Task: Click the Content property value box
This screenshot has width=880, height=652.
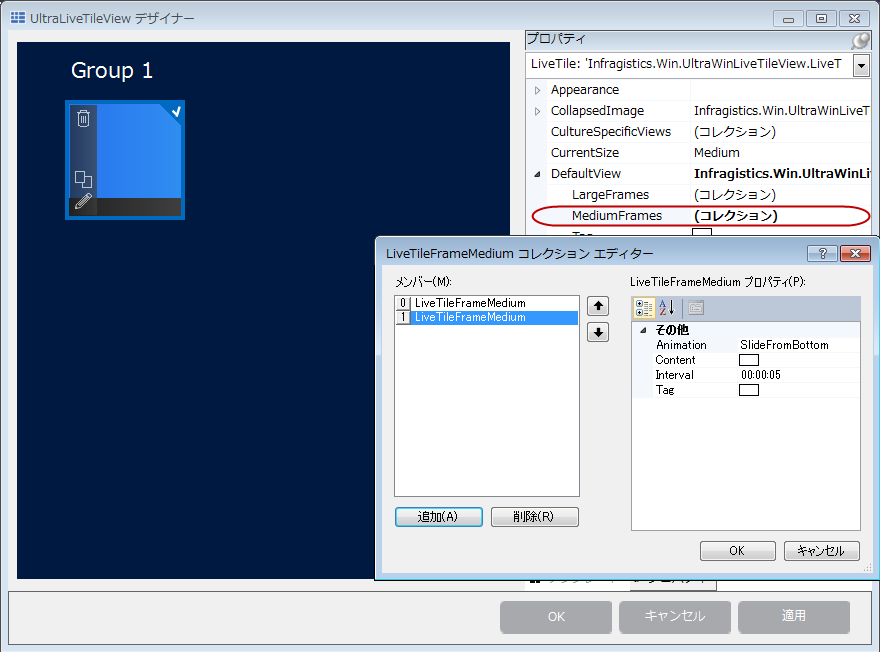Action: (x=750, y=359)
